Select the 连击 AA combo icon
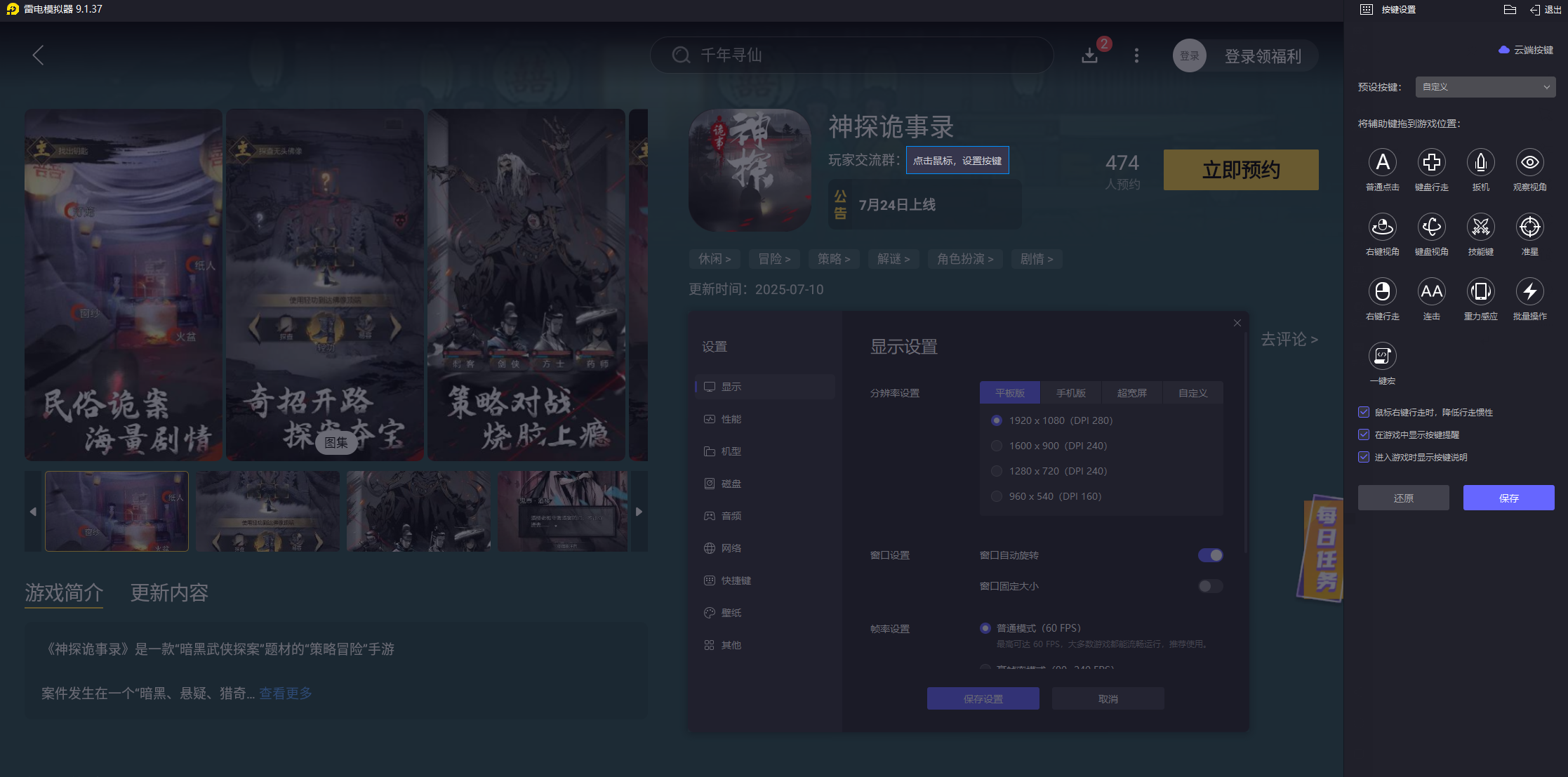Image resolution: width=1568 pixels, height=777 pixels. tap(1431, 291)
